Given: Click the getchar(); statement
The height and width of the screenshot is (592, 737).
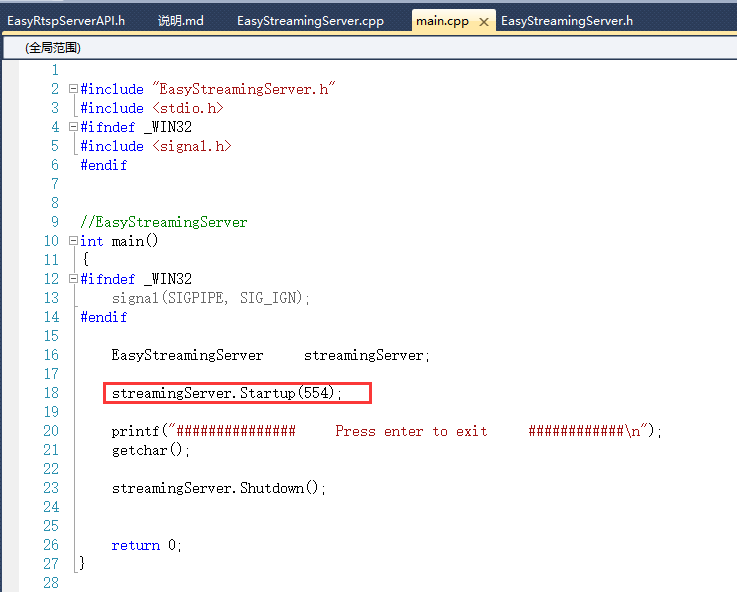Looking at the screenshot, I should click(151, 450).
